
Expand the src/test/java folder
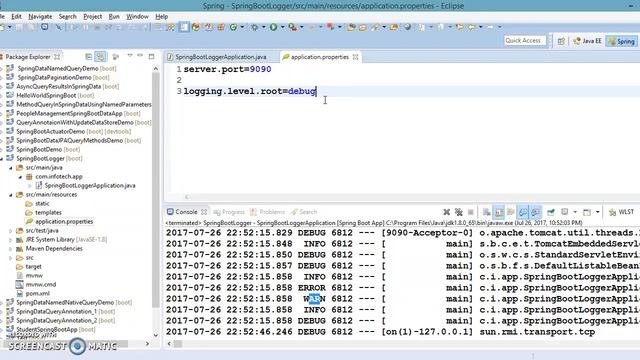pos(11,231)
